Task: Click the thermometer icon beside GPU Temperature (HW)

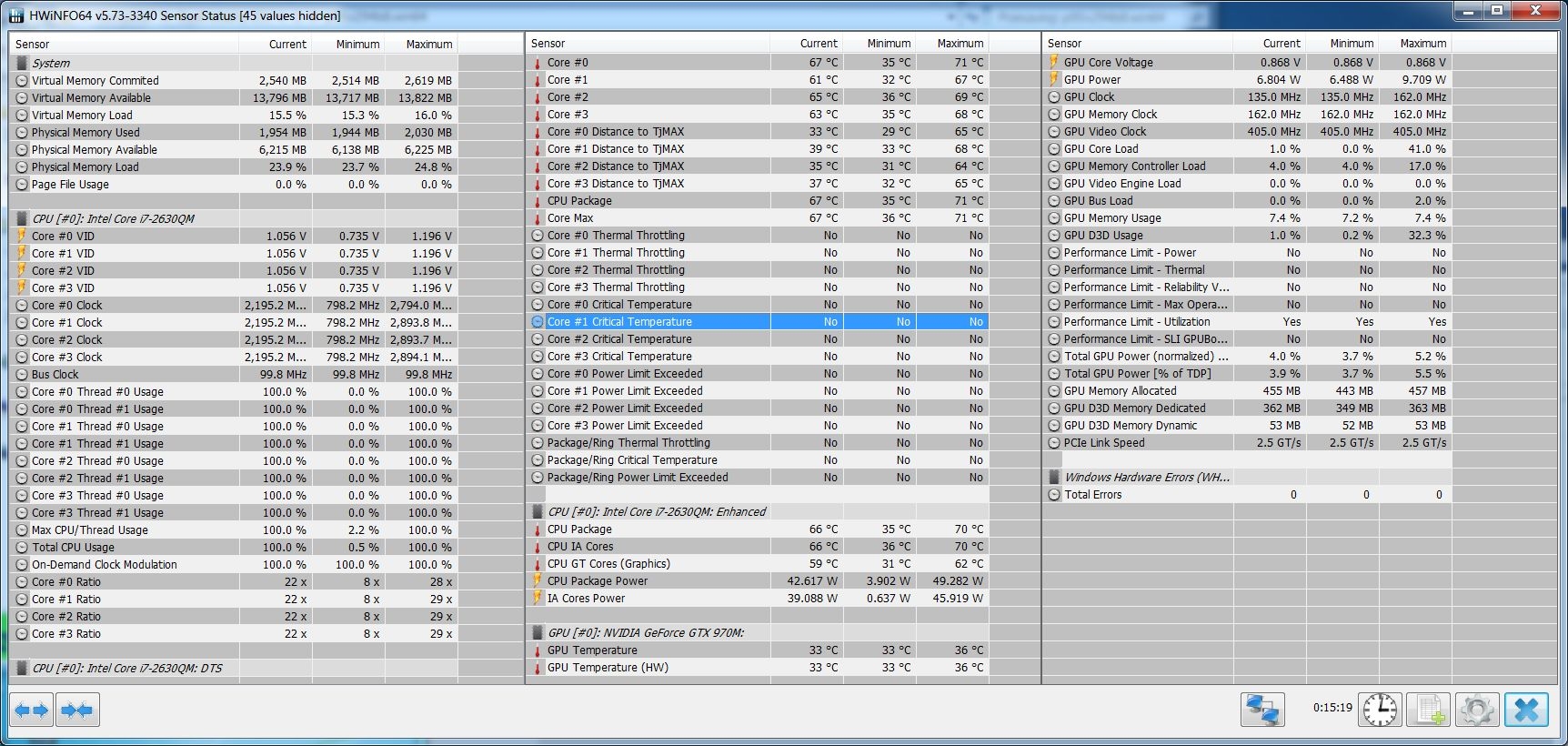Action: pyautogui.click(x=538, y=668)
